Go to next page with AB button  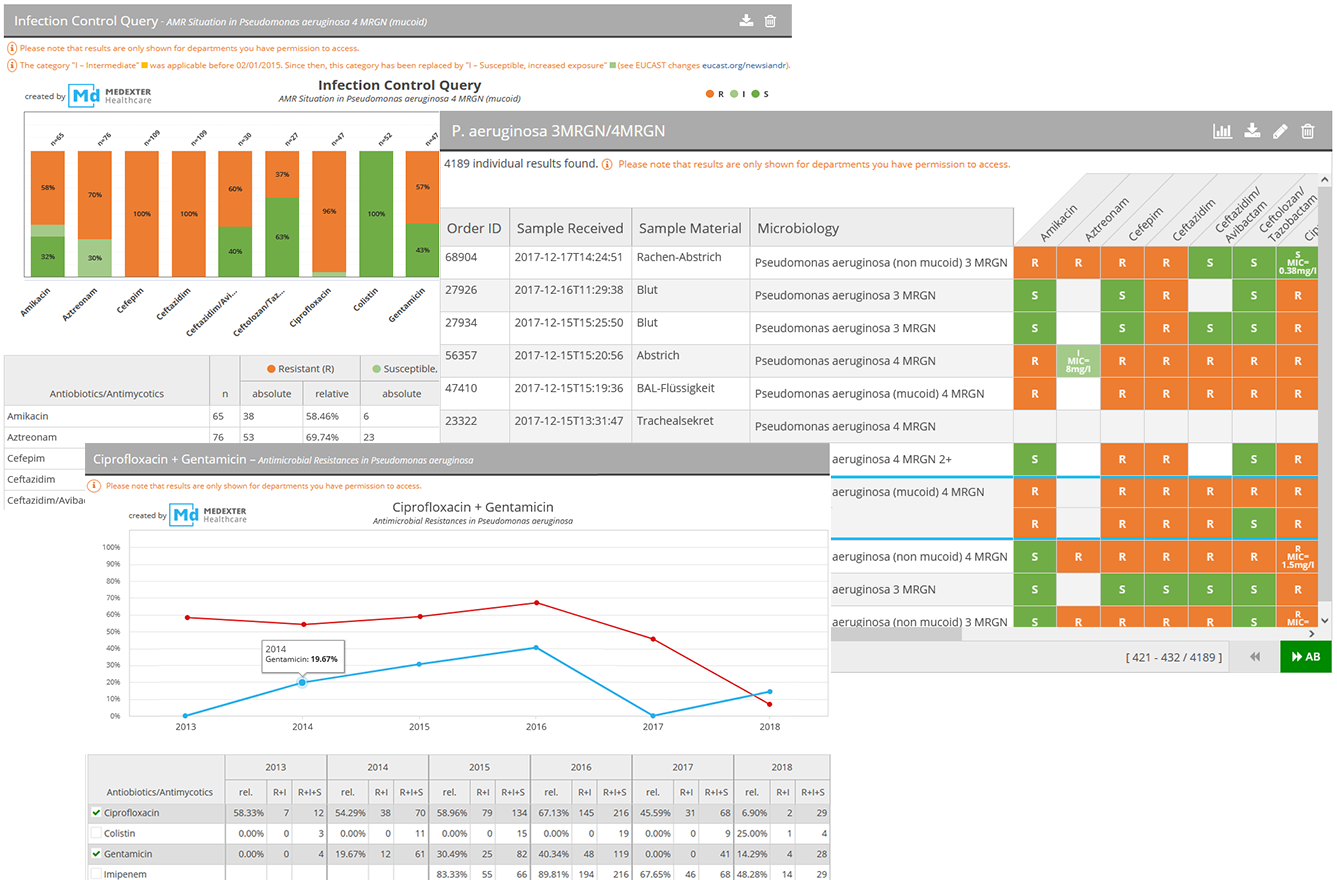pos(1306,657)
